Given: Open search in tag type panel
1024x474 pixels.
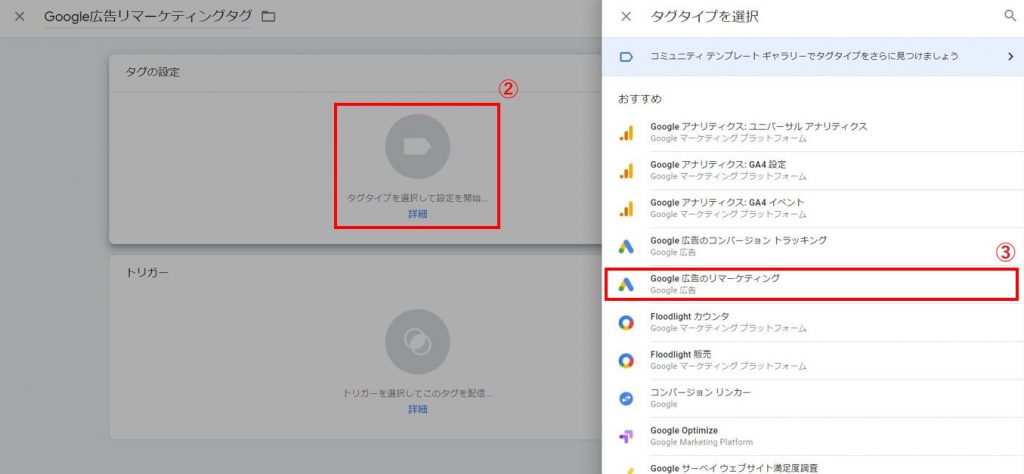Looking at the screenshot, I should click(1010, 16).
